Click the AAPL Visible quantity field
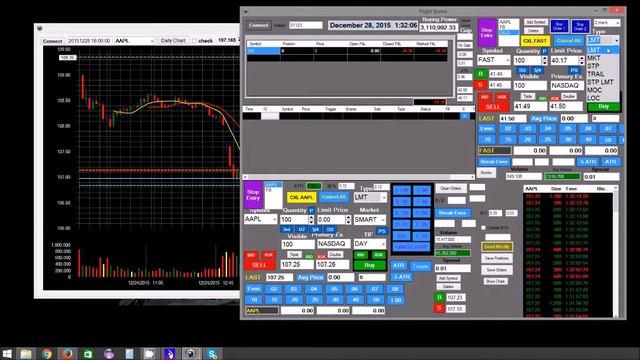The image size is (640, 360). [298, 244]
